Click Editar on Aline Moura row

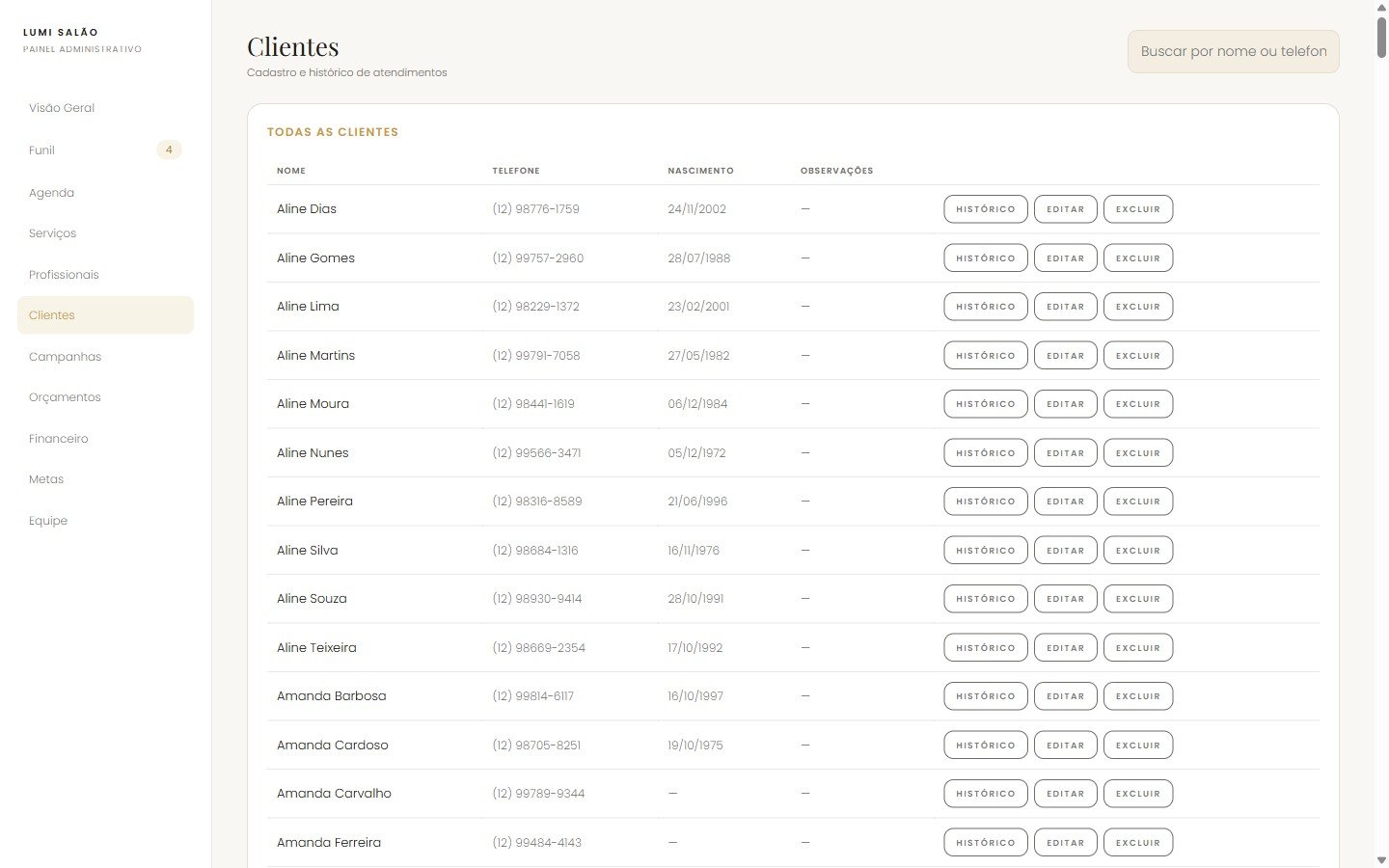point(1066,404)
